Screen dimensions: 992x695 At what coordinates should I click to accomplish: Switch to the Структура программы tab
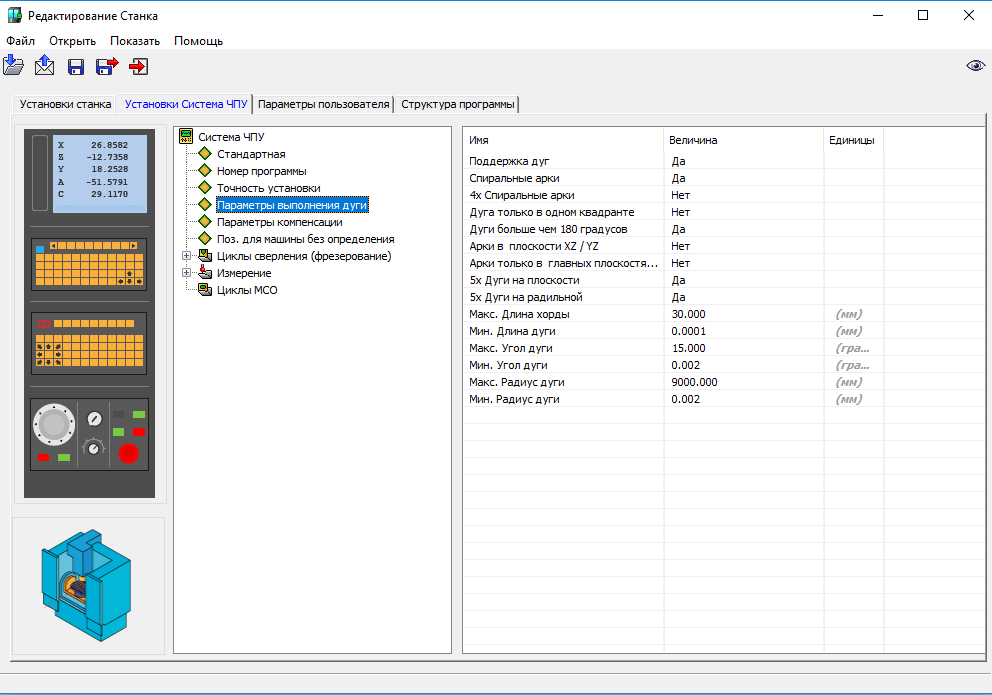point(457,104)
